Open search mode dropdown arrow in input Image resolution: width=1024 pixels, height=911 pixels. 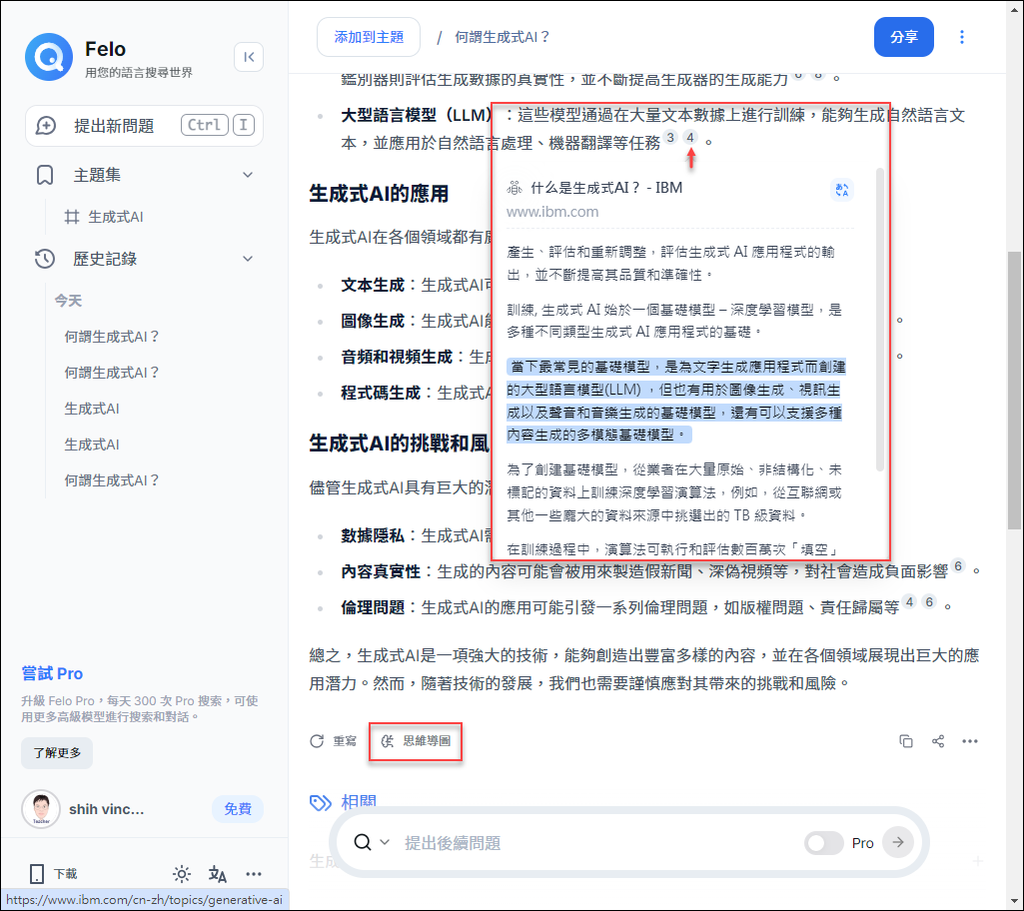coord(385,842)
